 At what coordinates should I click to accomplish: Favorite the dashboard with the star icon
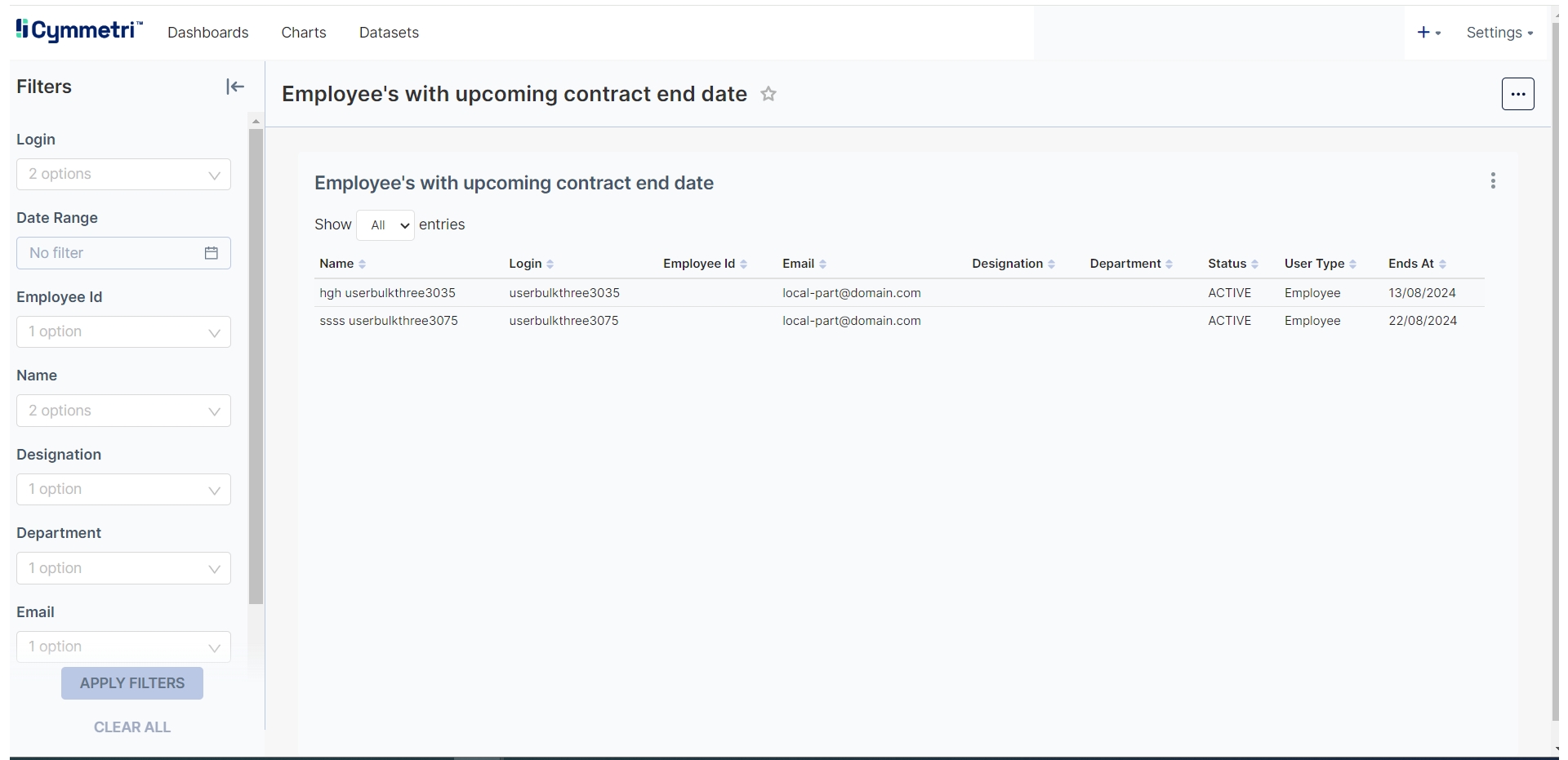click(x=768, y=94)
